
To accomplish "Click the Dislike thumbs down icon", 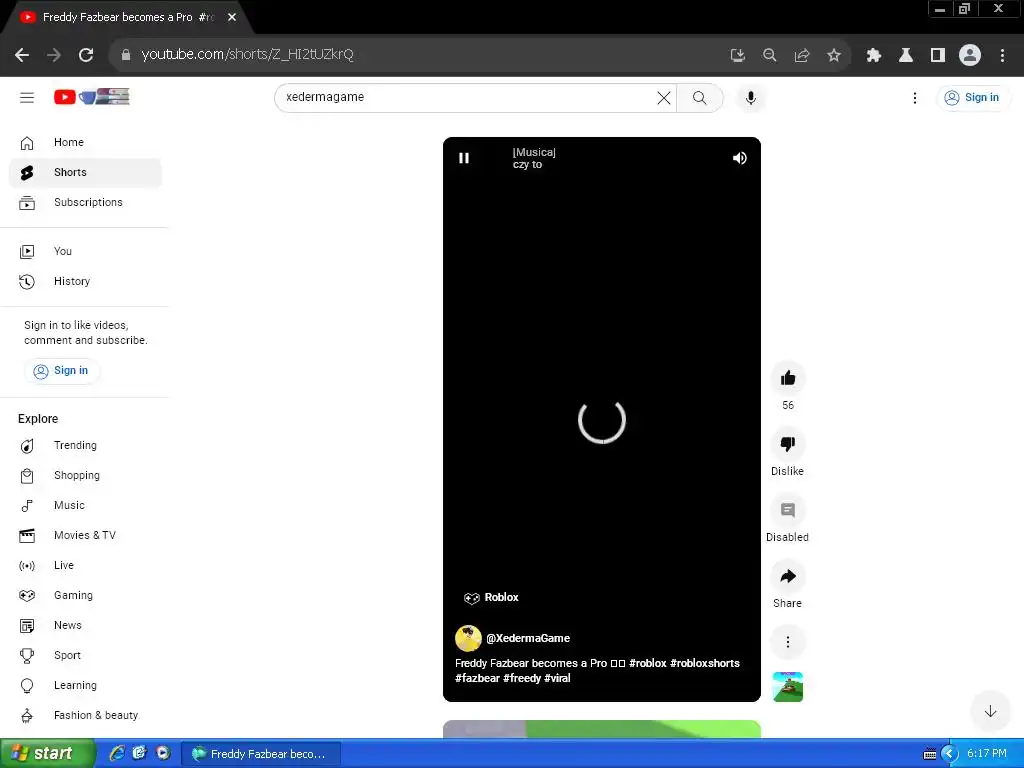I will coord(788,444).
